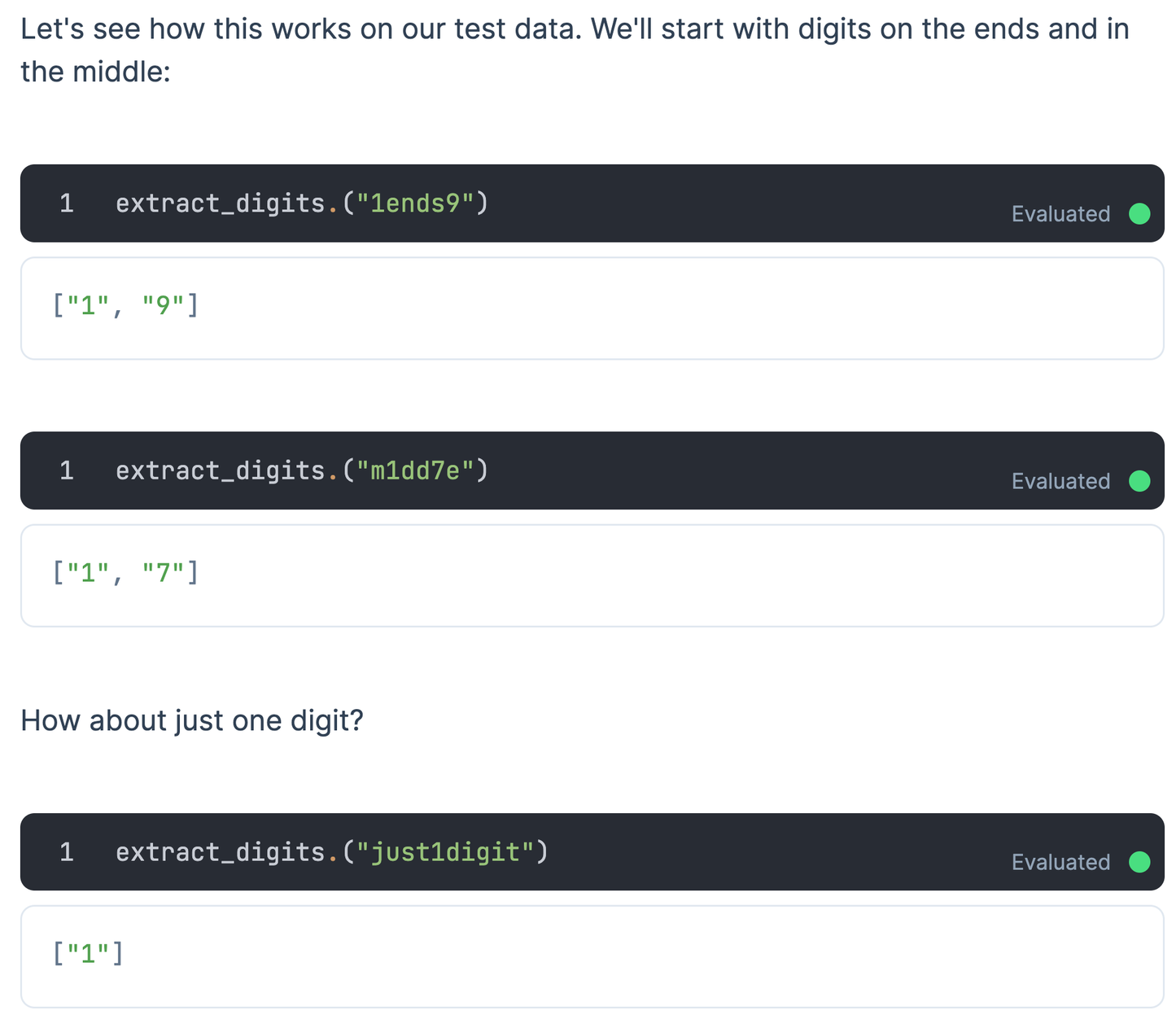Click the Evaluated label on the just1digit cell
The image size is (1176, 1015).
(1060, 862)
